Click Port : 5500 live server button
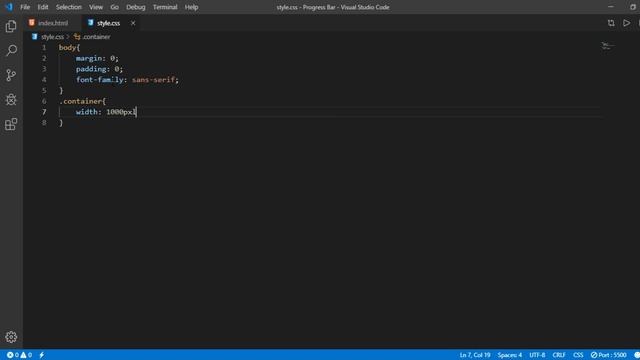 click(x=609, y=355)
